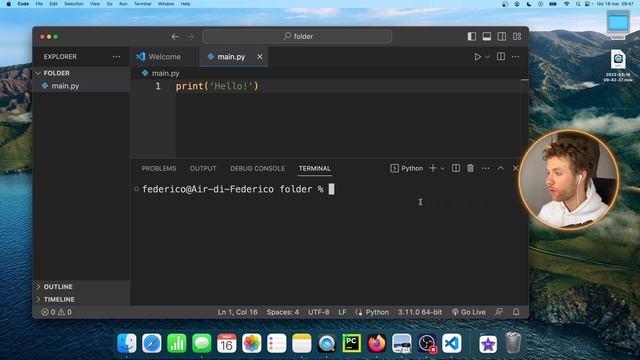Open Finder from the Dock
This screenshot has width=640, height=360.
(127, 343)
